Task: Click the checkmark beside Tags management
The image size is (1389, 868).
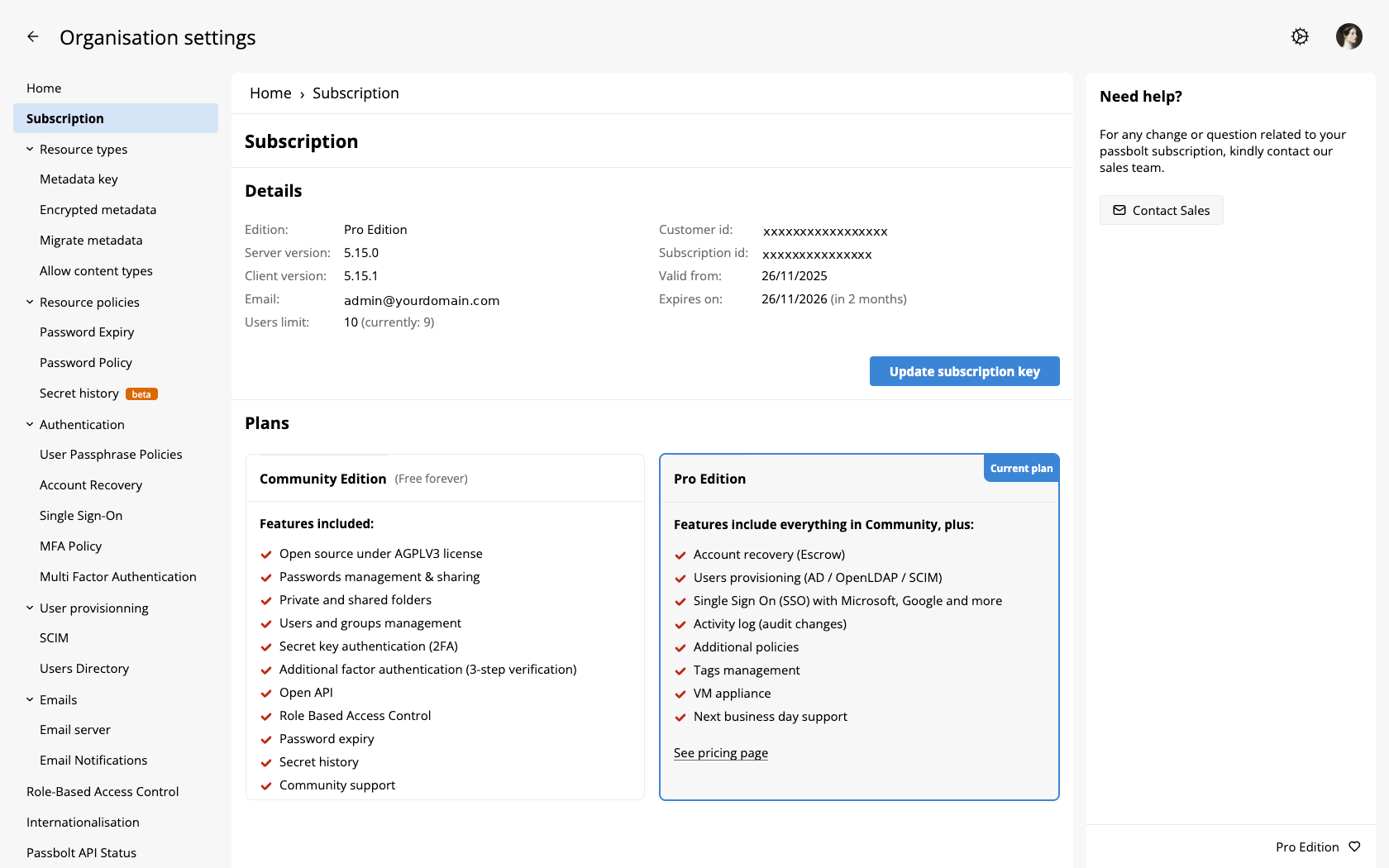Action: 680,671
